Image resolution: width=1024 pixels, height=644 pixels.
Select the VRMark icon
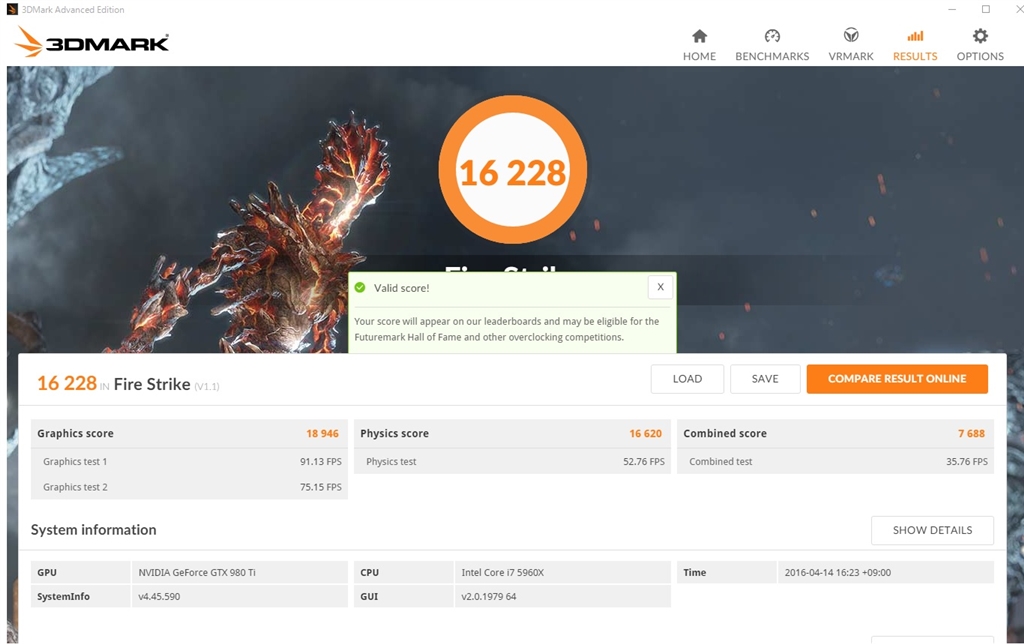(851, 36)
